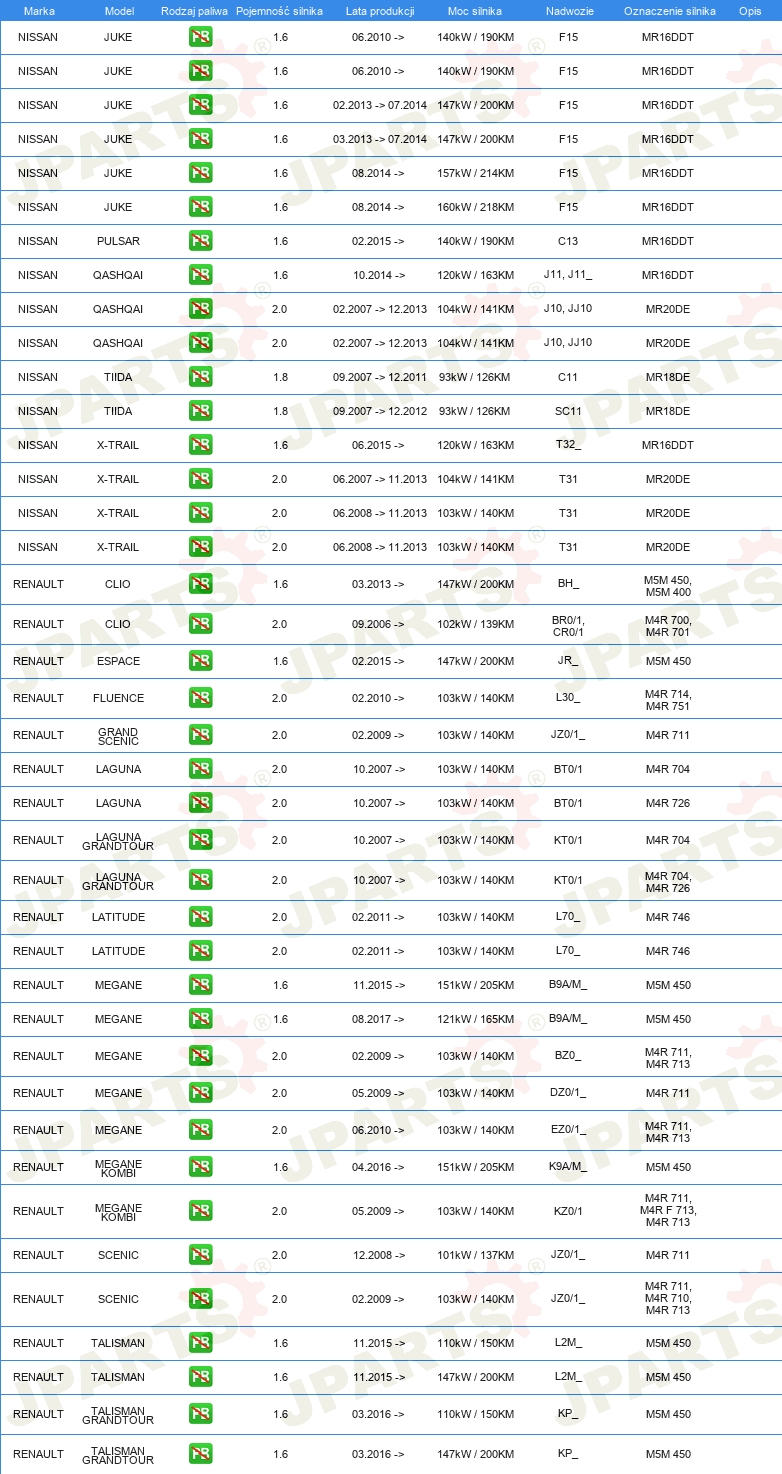782x1474 pixels.
Task: Click fuel icon in Megane EZ0/1_ row
Action: (x=200, y=1130)
